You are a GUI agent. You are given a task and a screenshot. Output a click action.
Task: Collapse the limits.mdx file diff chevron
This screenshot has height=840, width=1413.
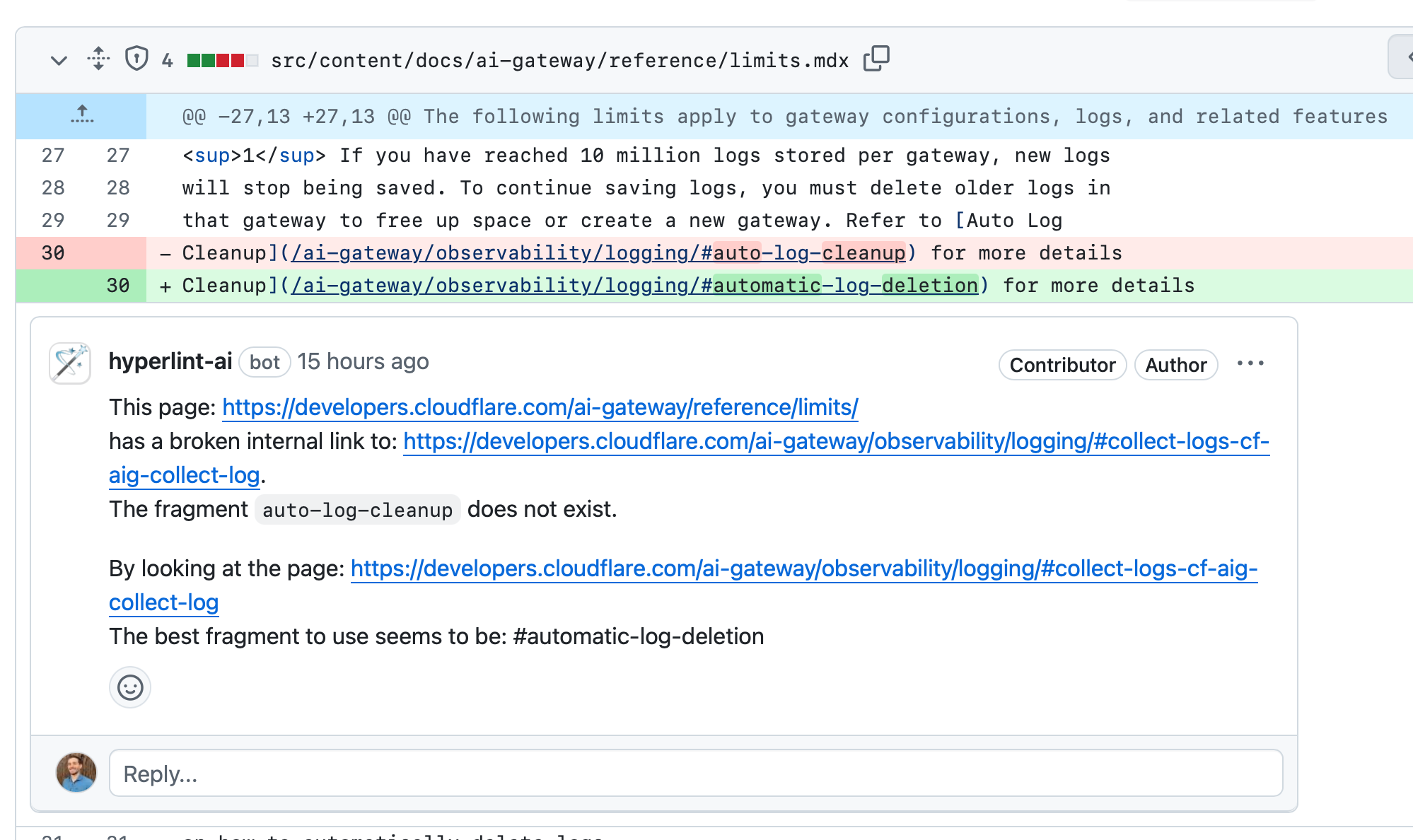coord(59,61)
